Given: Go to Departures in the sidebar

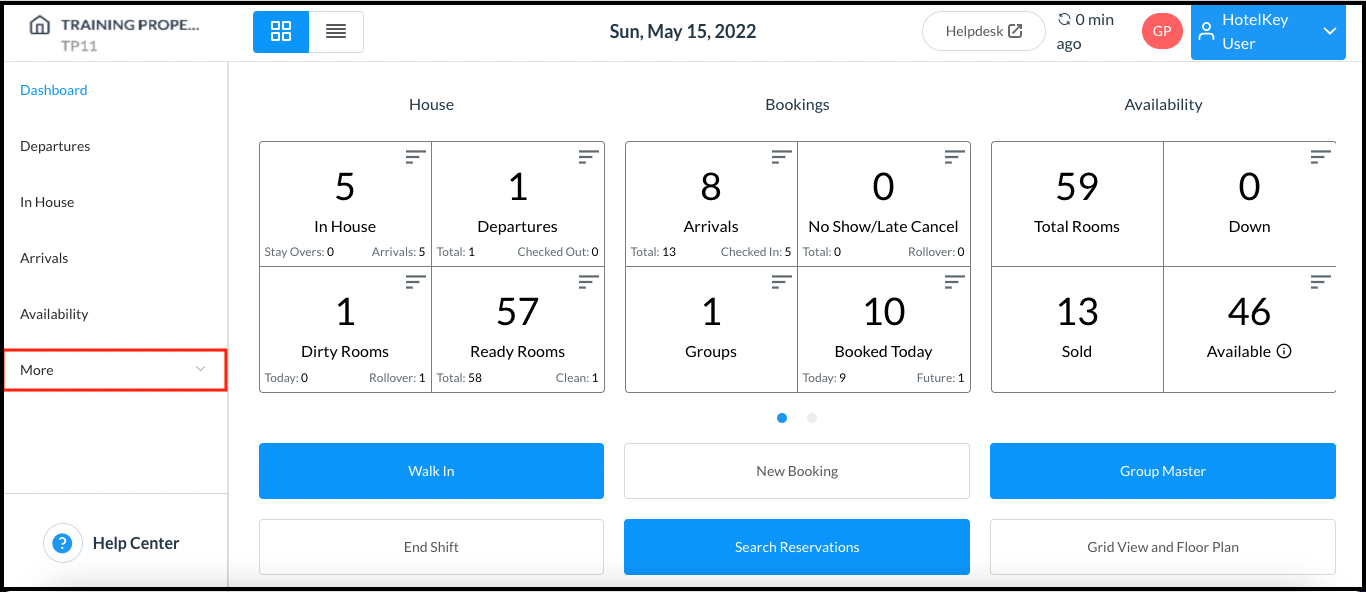Looking at the screenshot, I should 55,145.
